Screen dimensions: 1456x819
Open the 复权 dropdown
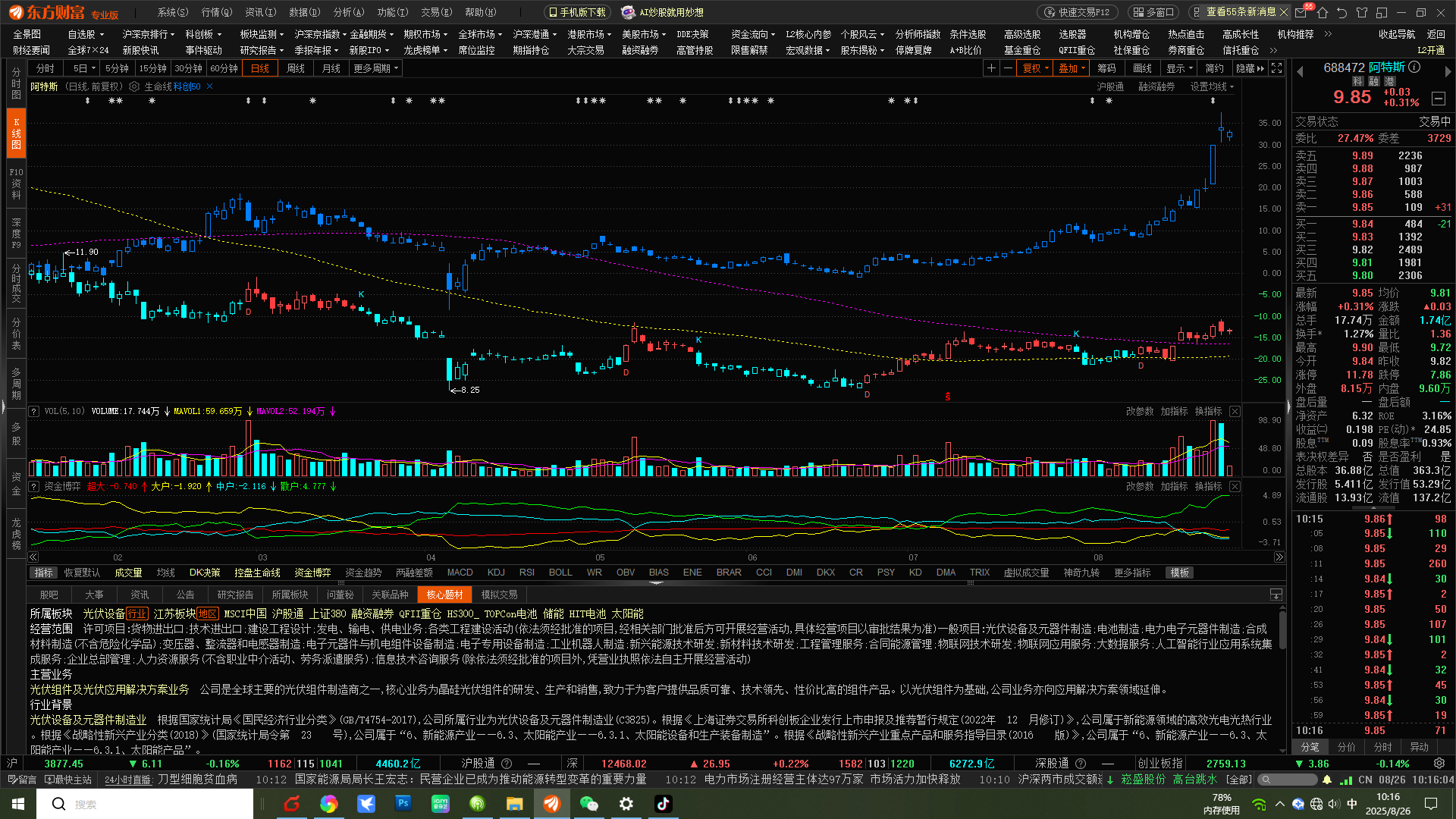click(x=1036, y=68)
